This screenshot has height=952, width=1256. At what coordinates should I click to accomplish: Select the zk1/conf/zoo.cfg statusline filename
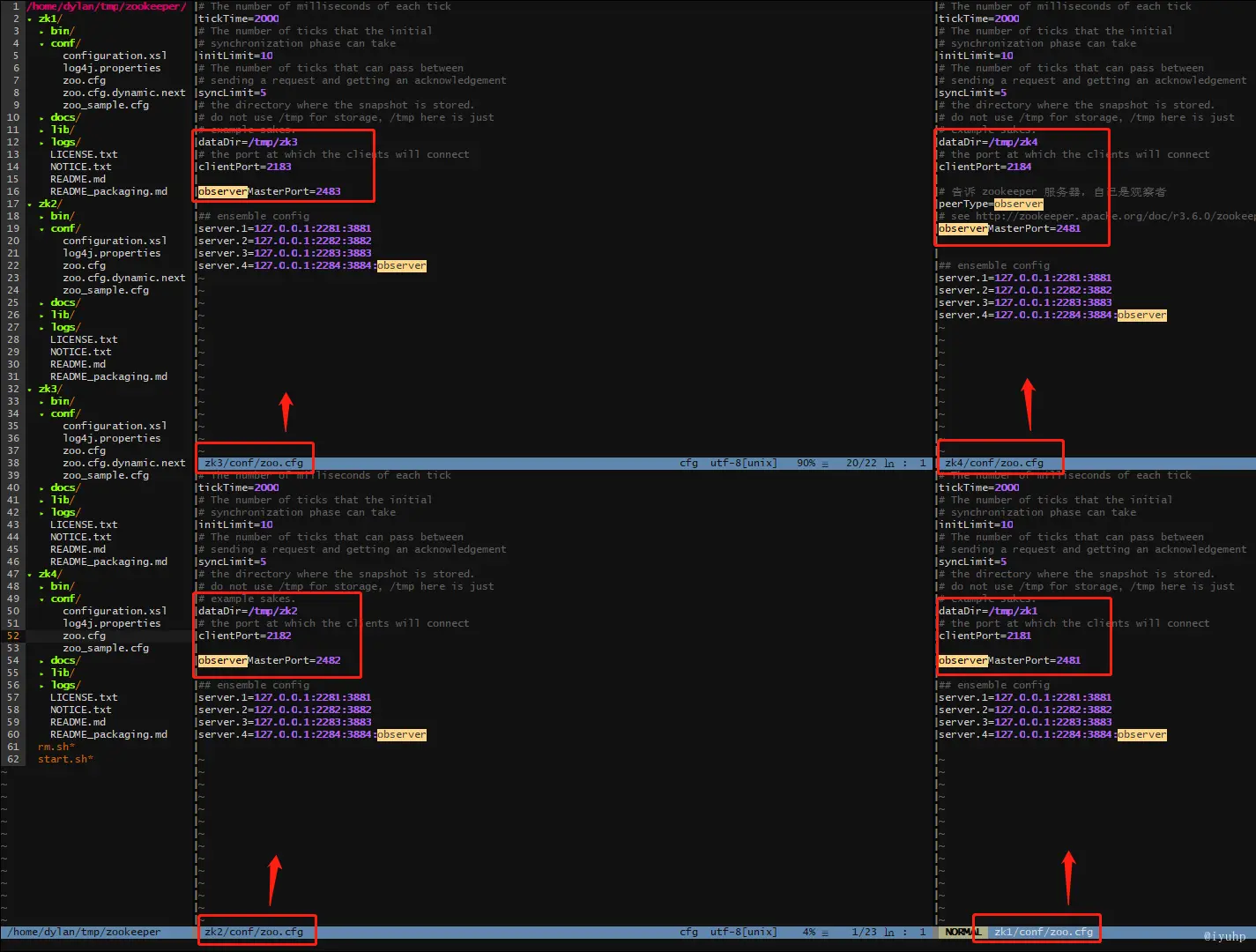tap(1045, 930)
